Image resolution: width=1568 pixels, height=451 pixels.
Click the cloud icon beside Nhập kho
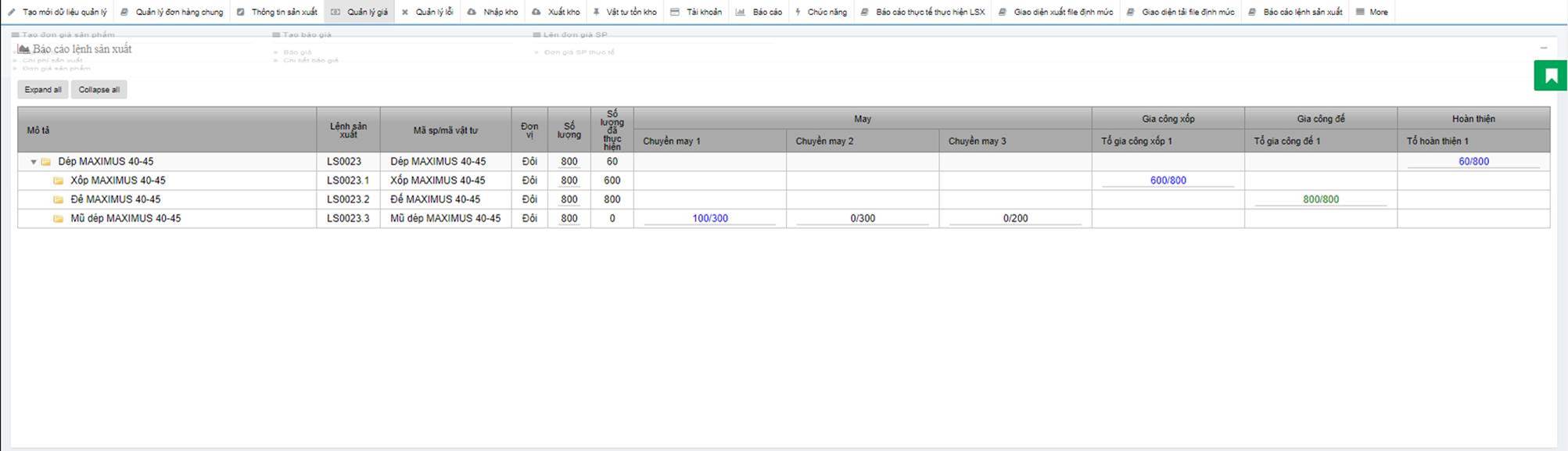point(472,13)
